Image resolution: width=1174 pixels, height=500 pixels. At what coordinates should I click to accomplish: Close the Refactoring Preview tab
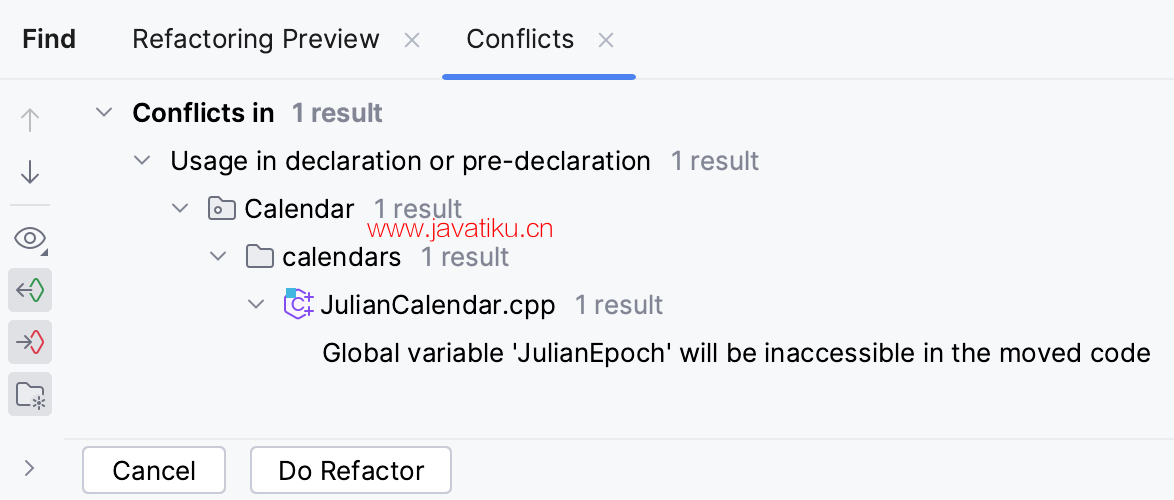[412, 40]
